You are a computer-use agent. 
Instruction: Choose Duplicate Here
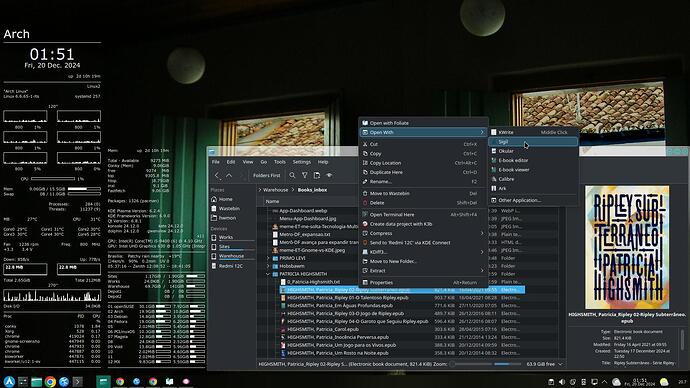coord(423,172)
